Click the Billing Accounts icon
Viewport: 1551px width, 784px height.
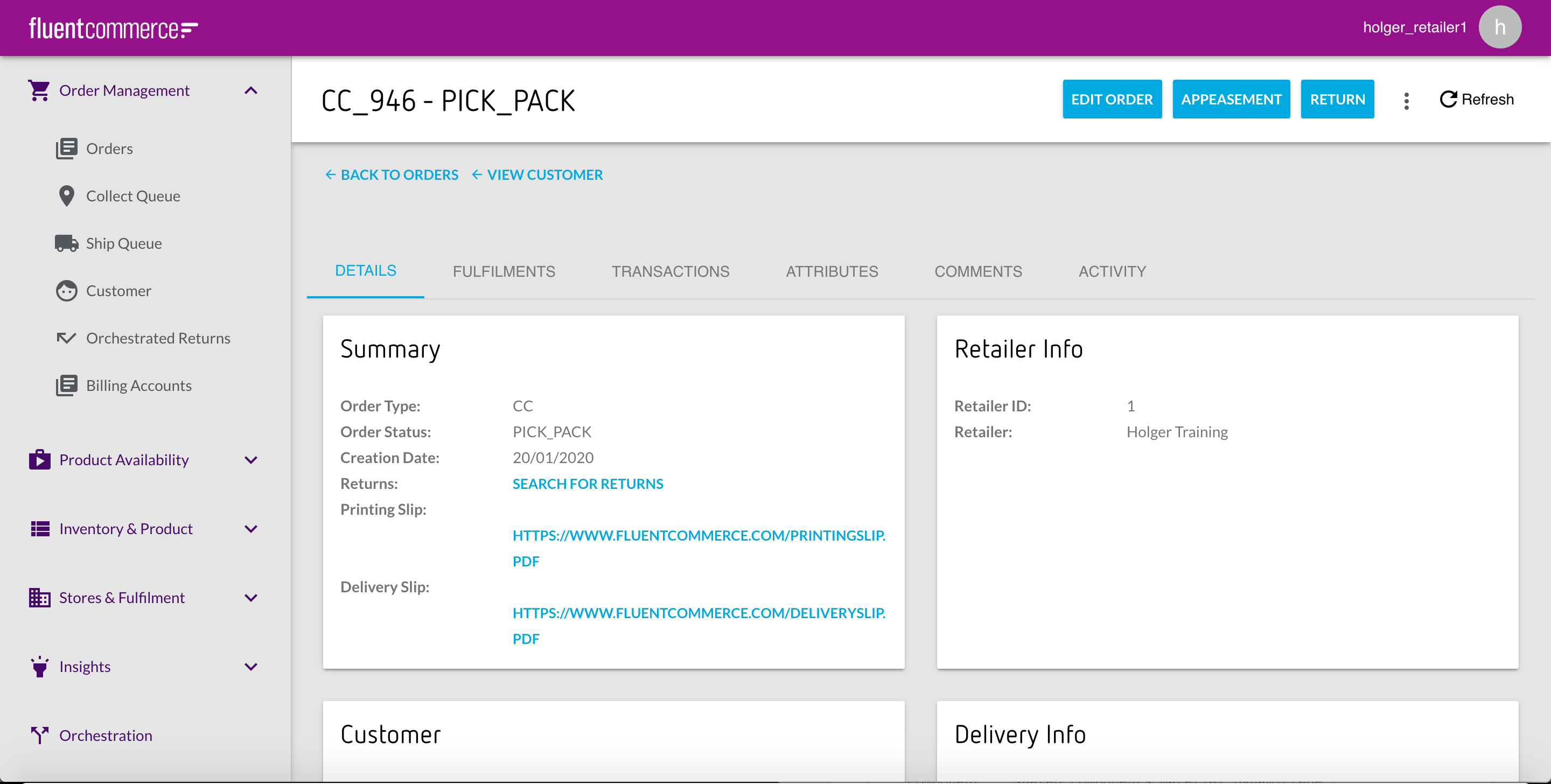[x=66, y=386]
